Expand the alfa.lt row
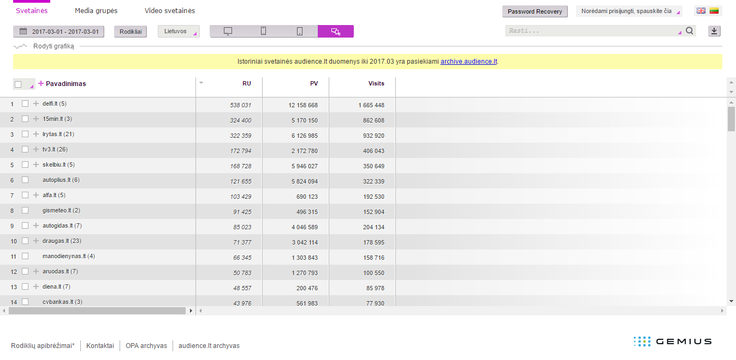Viewport: 736px width, 360px height. (36, 195)
